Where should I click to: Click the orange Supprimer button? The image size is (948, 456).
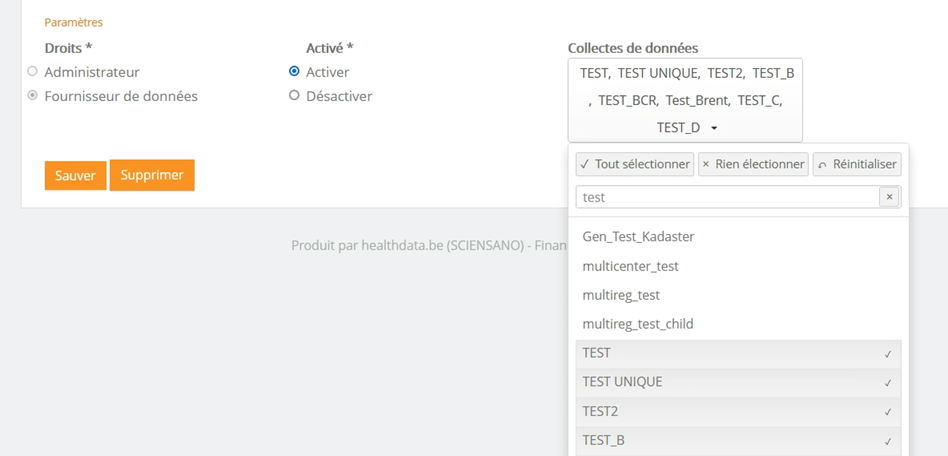[152, 175]
